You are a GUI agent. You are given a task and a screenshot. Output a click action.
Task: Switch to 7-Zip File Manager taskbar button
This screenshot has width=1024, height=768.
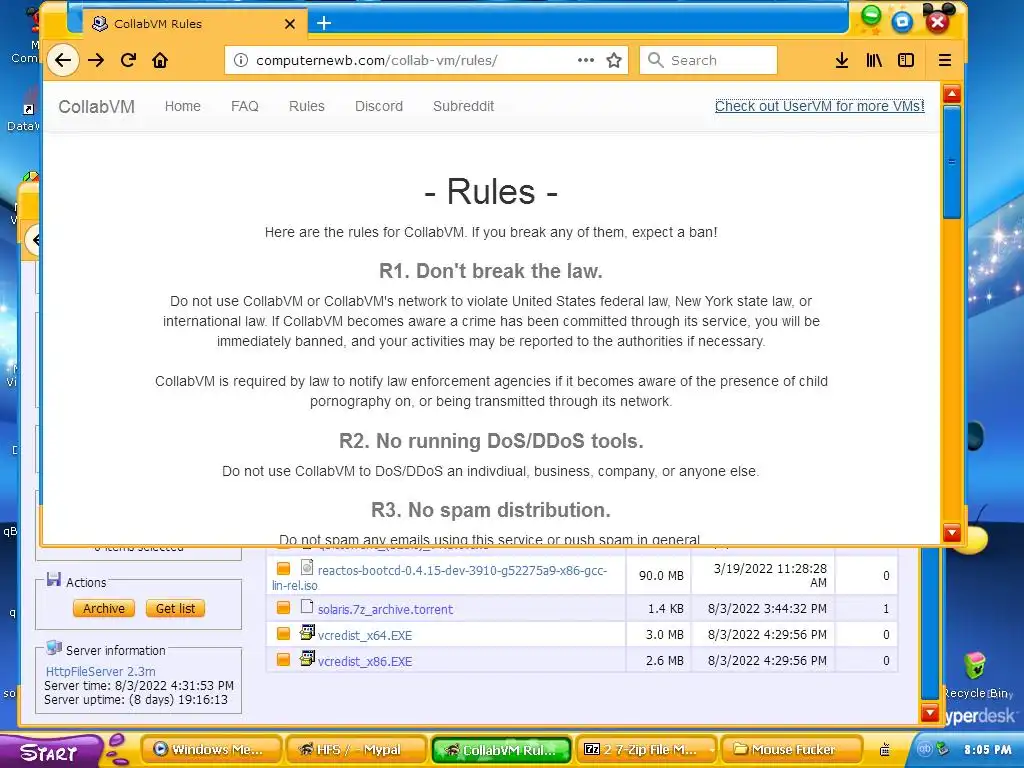[x=646, y=750]
